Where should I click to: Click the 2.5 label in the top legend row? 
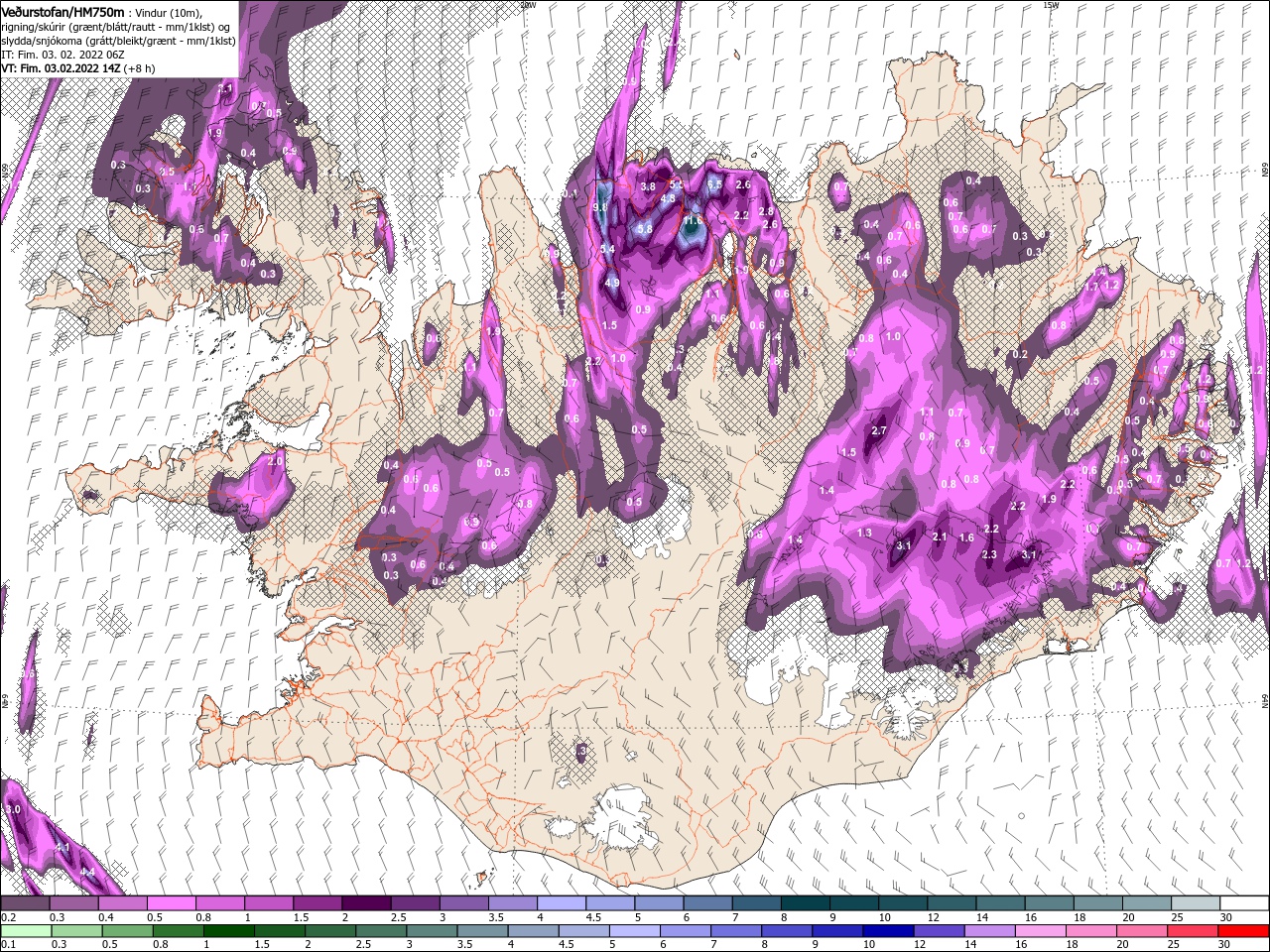(x=399, y=917)
